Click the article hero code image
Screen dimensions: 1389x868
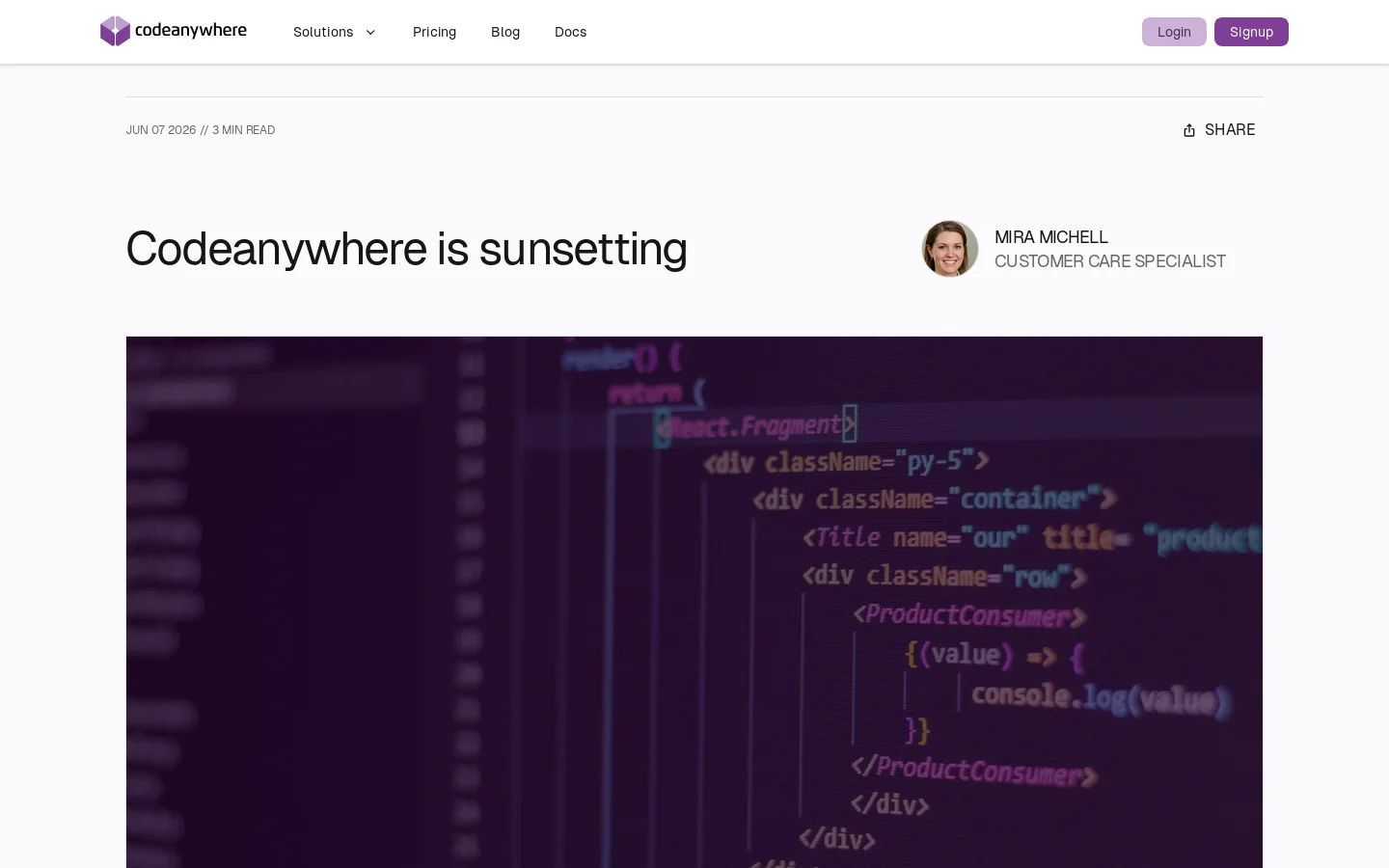coord(694,602)
